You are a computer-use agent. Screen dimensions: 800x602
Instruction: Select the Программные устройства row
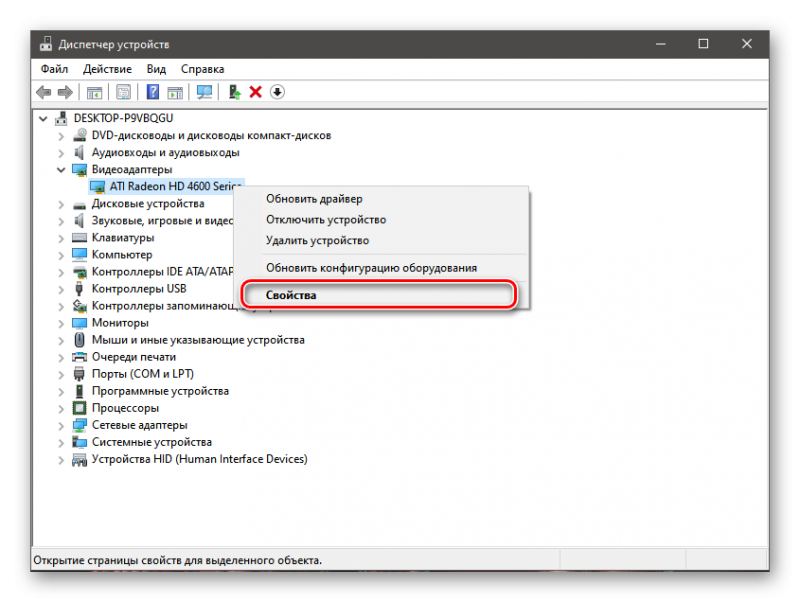click(160, 391)
